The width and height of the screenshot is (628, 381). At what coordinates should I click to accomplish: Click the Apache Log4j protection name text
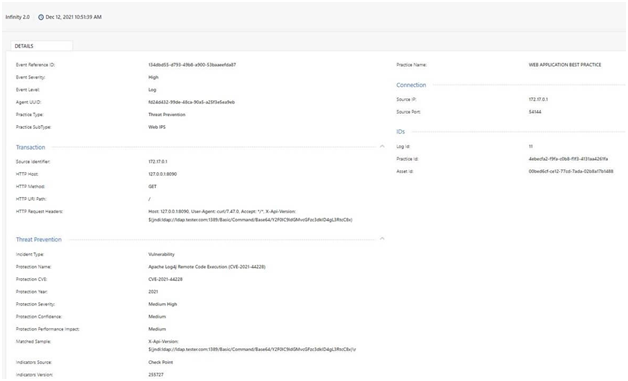(207, 267)
